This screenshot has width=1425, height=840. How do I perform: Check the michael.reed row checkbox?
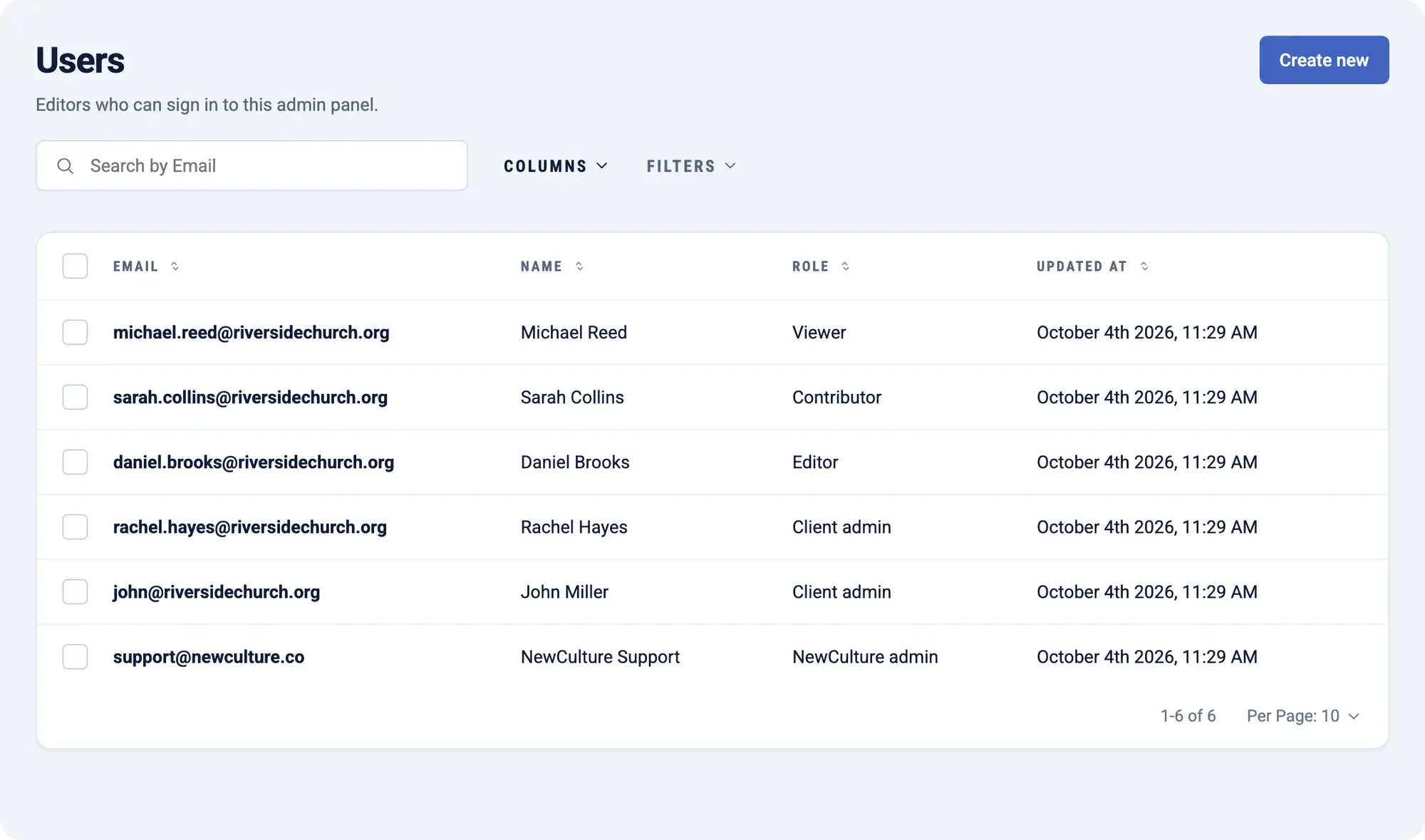point(75,333)
